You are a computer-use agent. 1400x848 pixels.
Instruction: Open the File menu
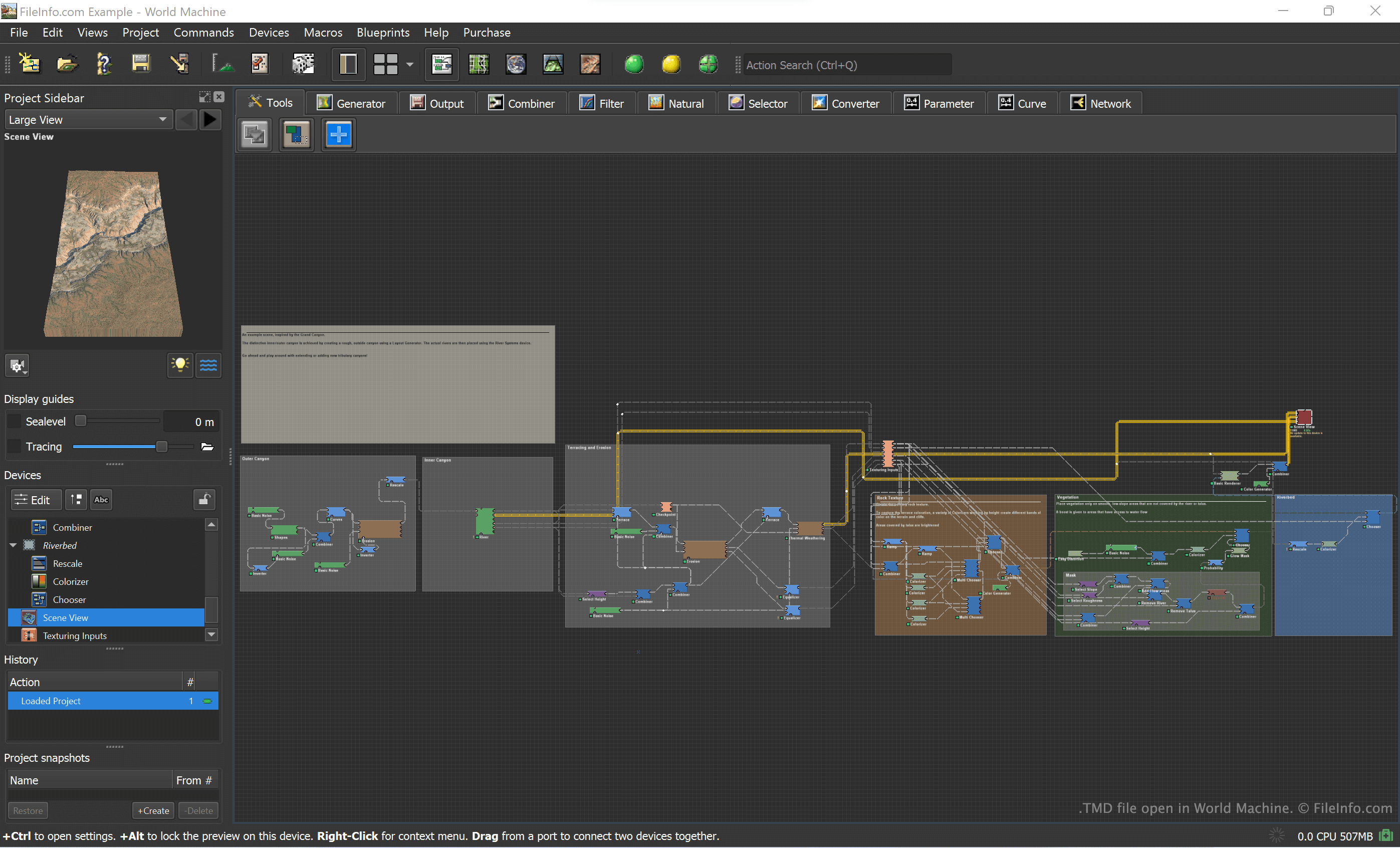tap(19, 33)
